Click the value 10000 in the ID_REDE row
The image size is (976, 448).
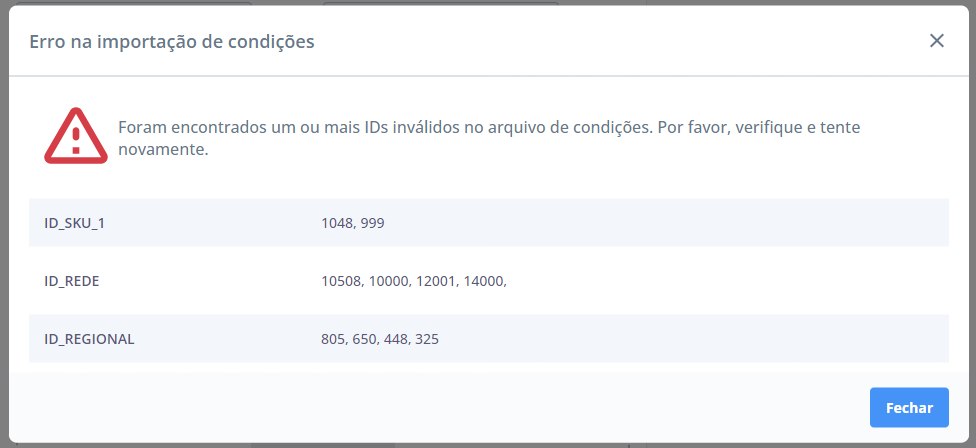(389, 281)
